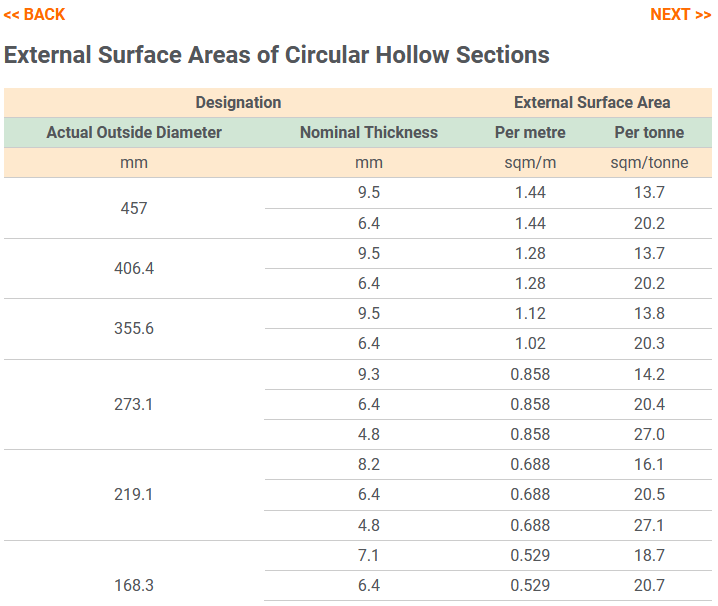Image resolution: width=718 pixels, height=606 pixels.
Task: Select the 9.3 nominal thickness value
Action: [369, 374]
